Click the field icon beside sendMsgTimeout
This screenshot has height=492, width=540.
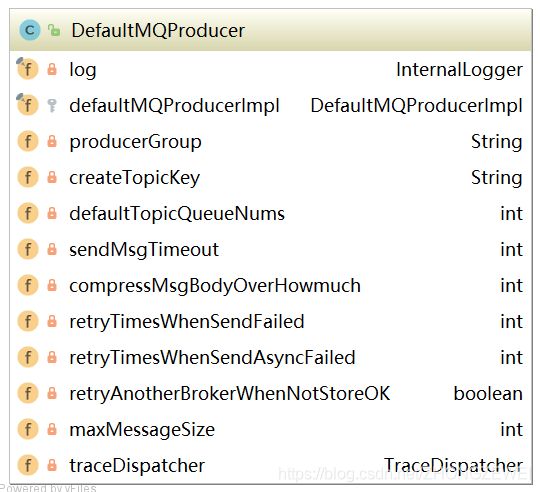point(28,249)
